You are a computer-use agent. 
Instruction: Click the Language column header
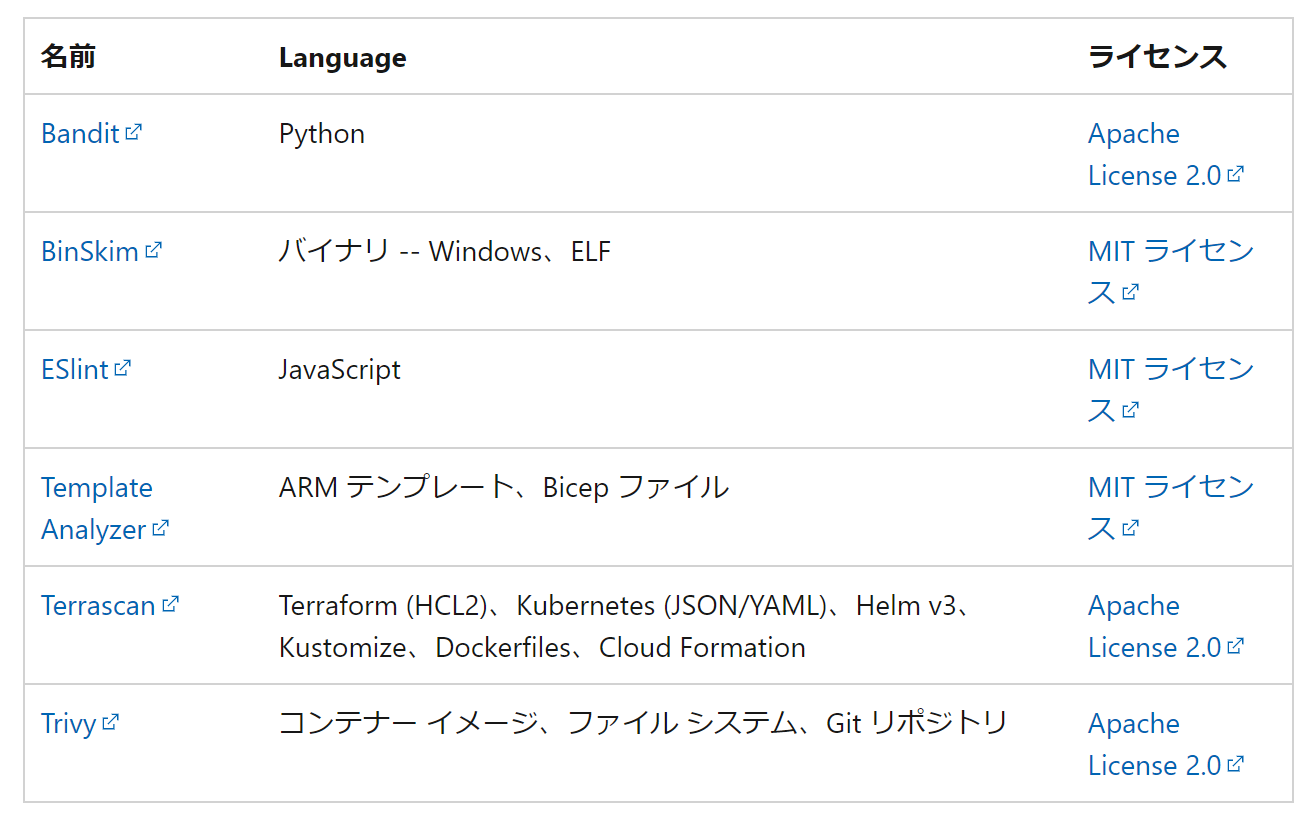[342, 57]
